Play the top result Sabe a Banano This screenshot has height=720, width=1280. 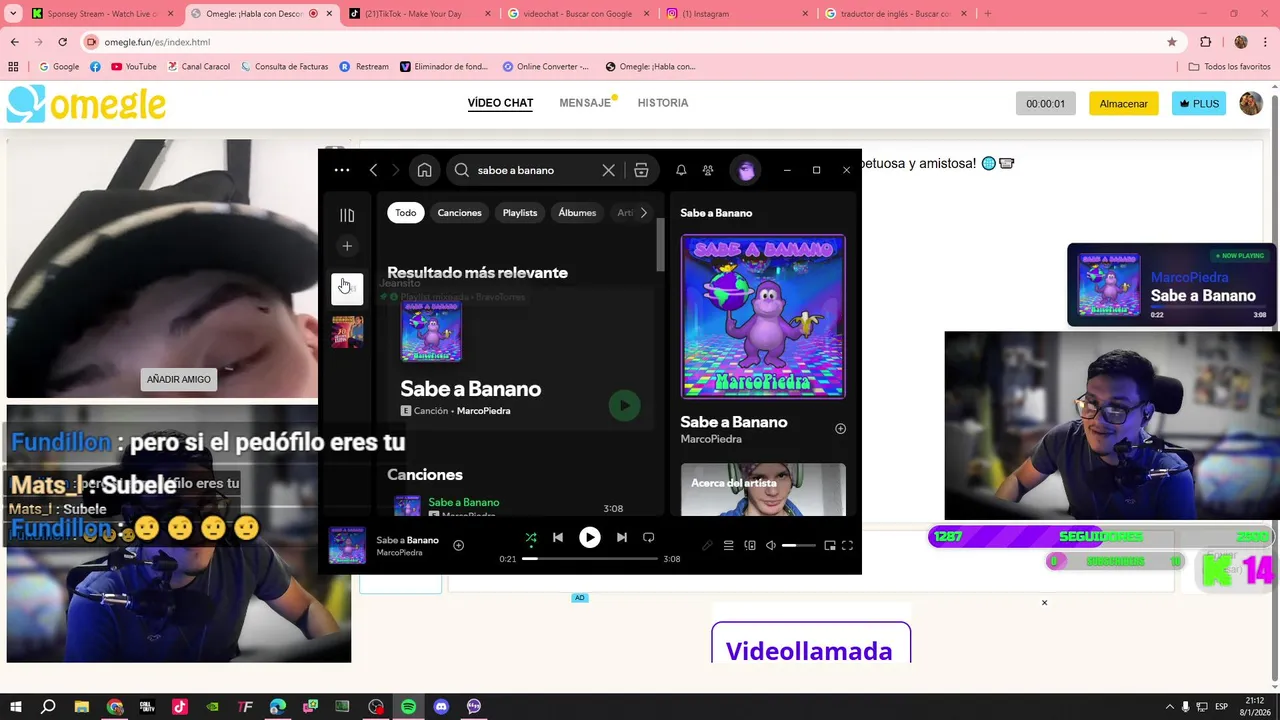[x=624, y=405]
